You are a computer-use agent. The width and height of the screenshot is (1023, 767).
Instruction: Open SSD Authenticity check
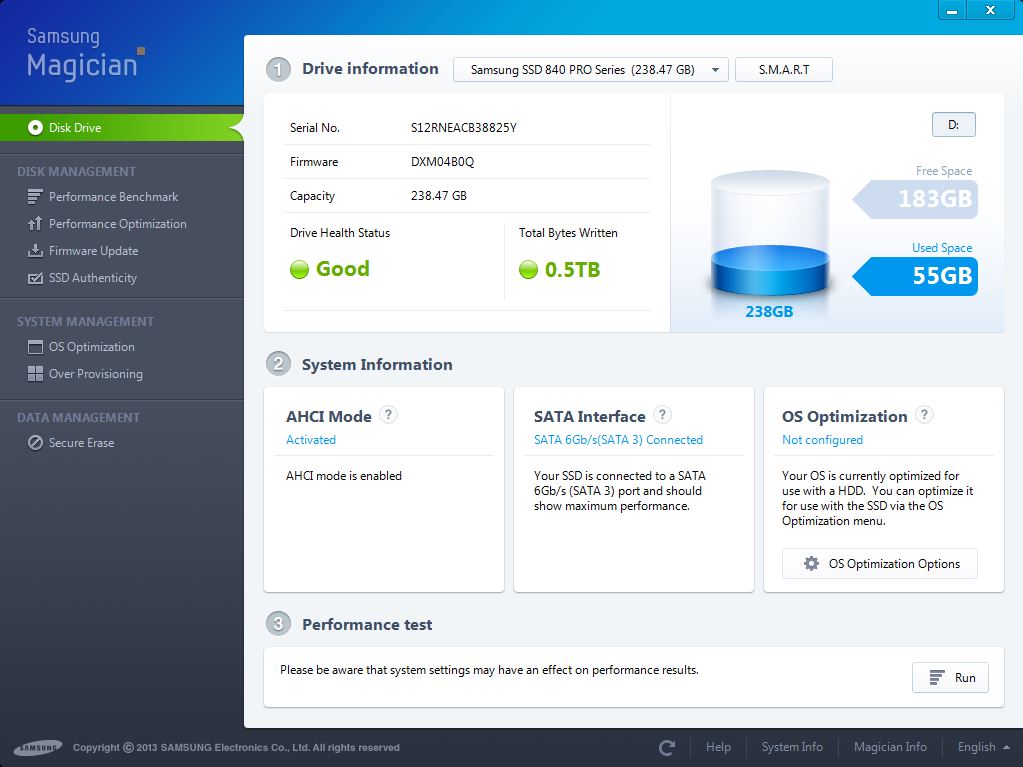coord(93,278)
